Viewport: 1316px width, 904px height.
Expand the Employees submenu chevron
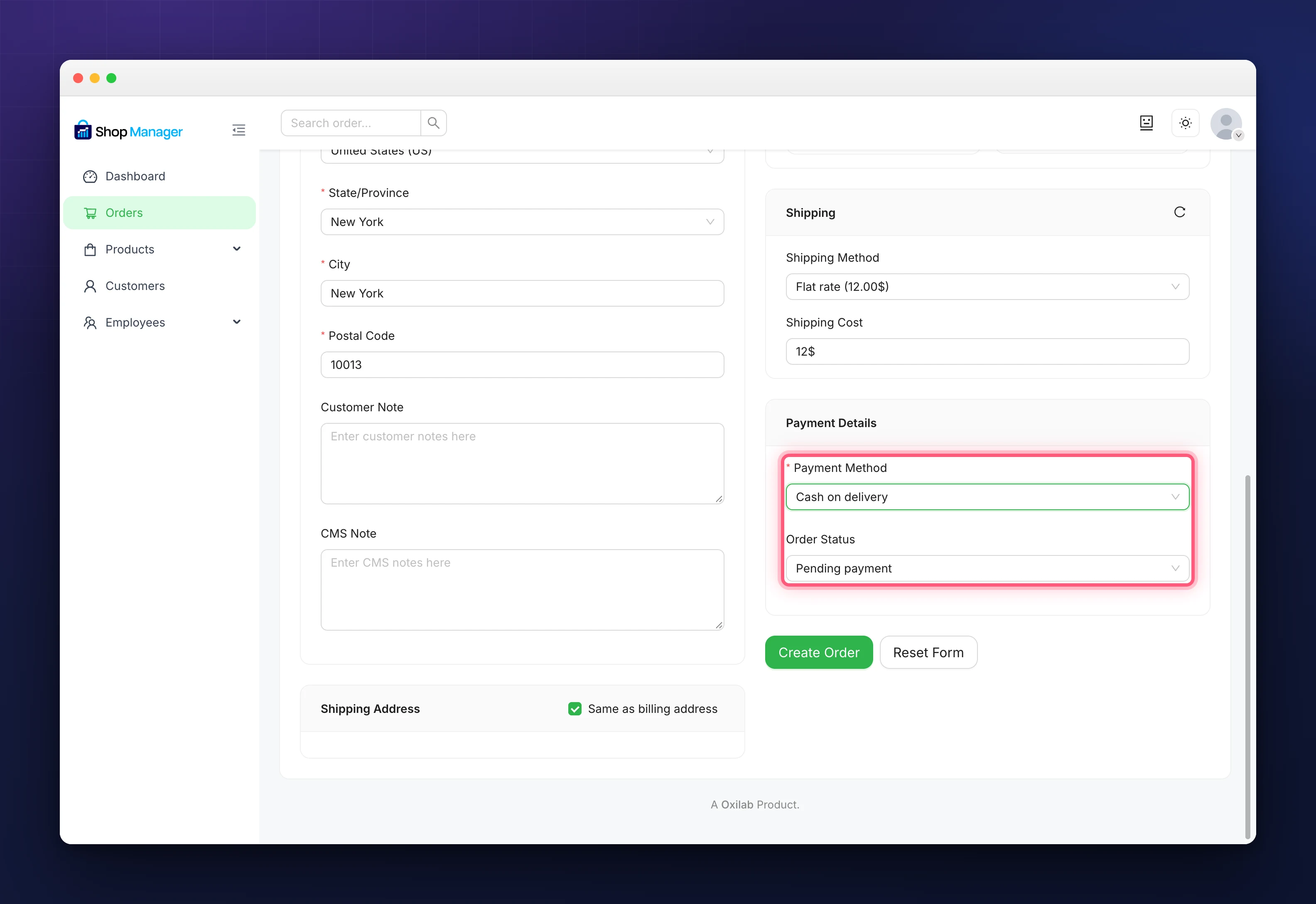[x=237, y=322]
